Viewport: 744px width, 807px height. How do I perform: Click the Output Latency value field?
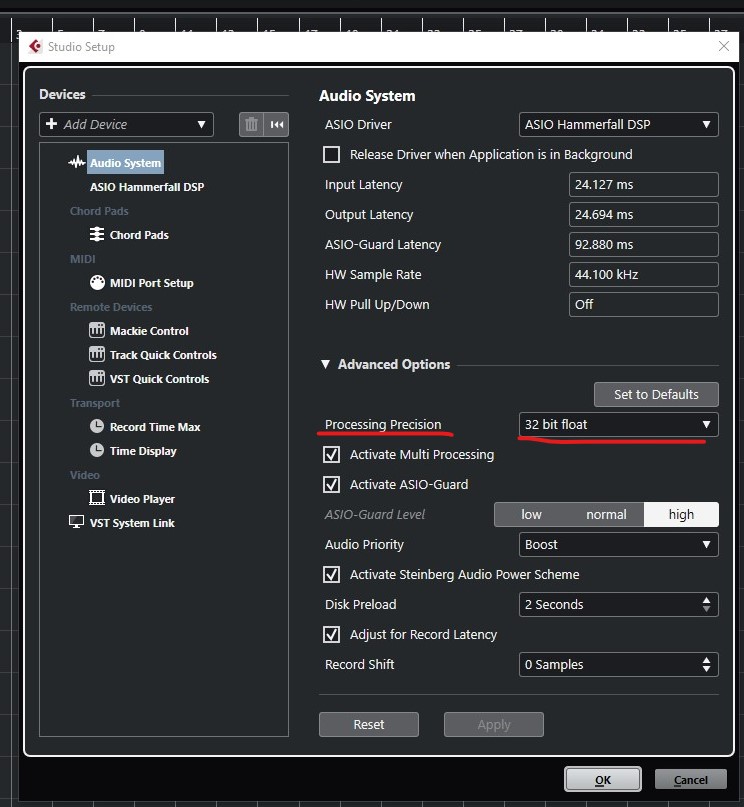pyautogui.click(x=644, y=215)
